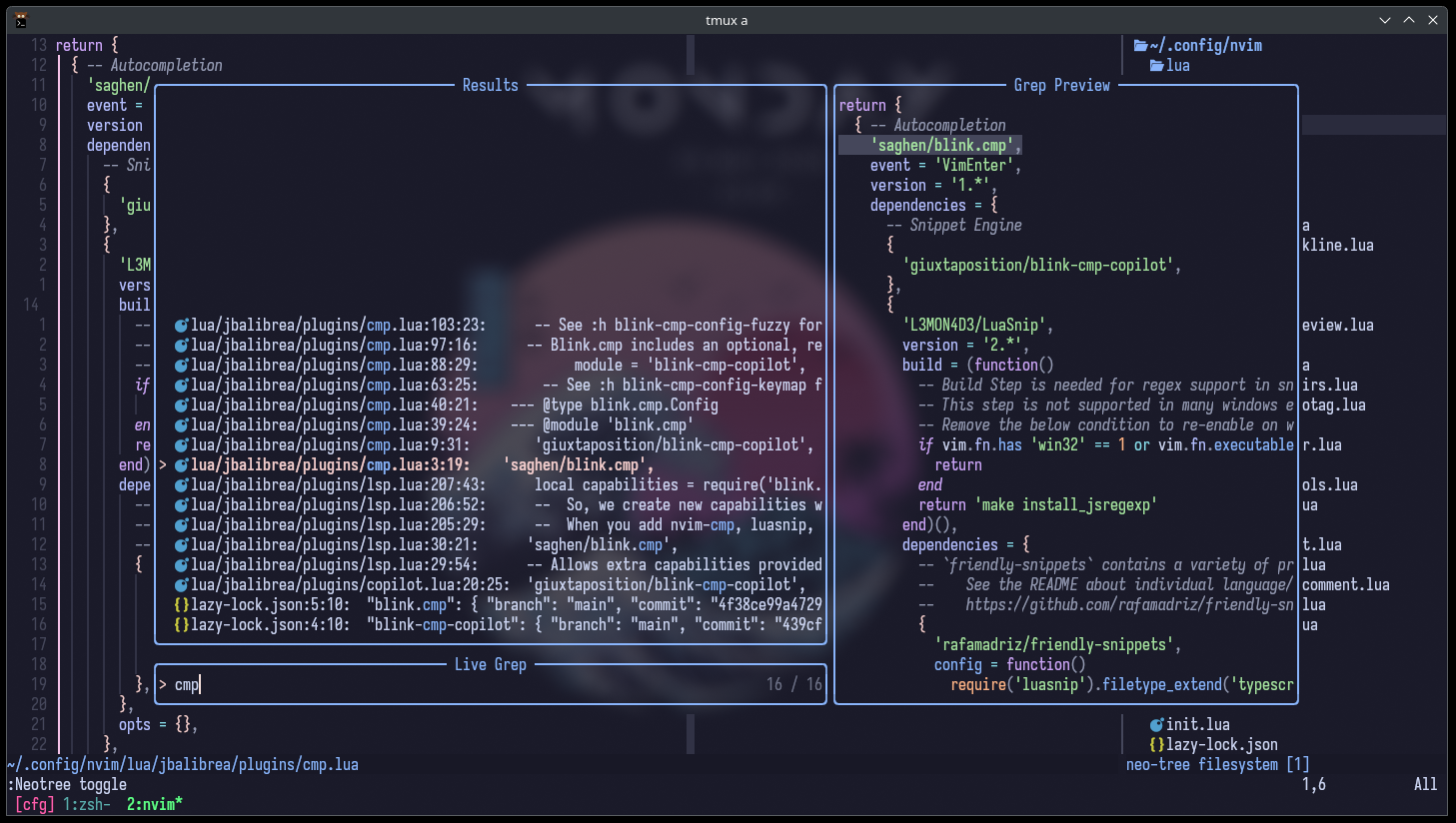Viewport: 1456px width, 823px height.
Task: Click Lua icon of cmp.lua:9:31 result
Action: (182, 445)
